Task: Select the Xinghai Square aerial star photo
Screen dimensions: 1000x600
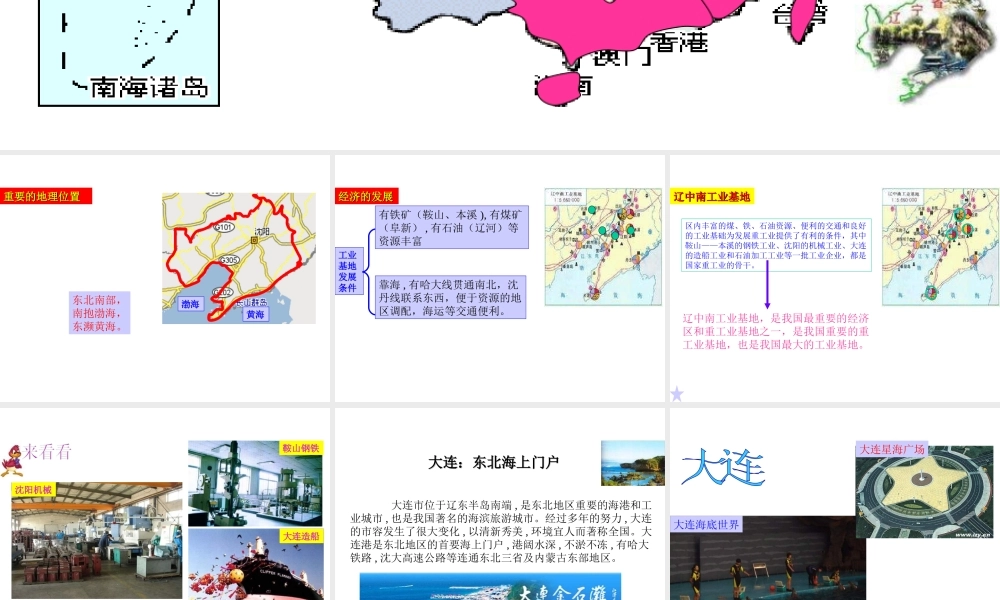Action: pos(923,491)
